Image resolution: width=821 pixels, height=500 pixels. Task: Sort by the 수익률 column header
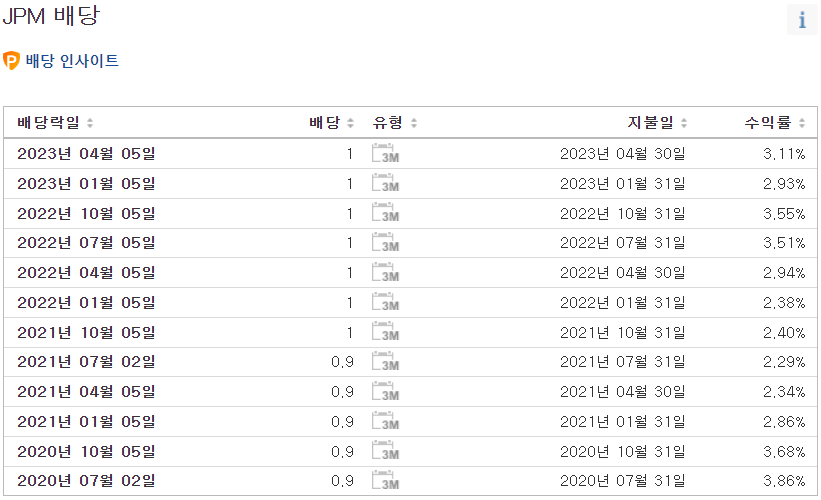(x=774, y=123)
